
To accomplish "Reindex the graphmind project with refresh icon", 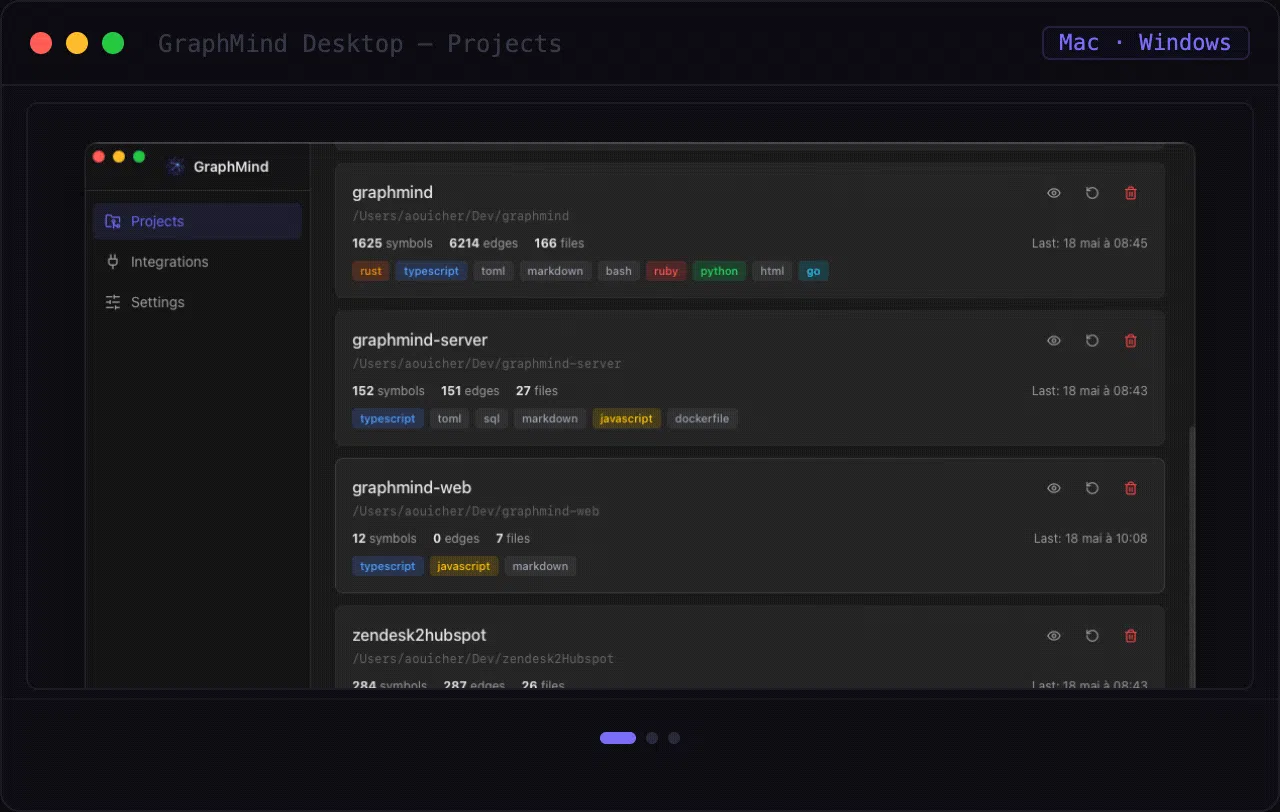I will [x=1092, y=193].
